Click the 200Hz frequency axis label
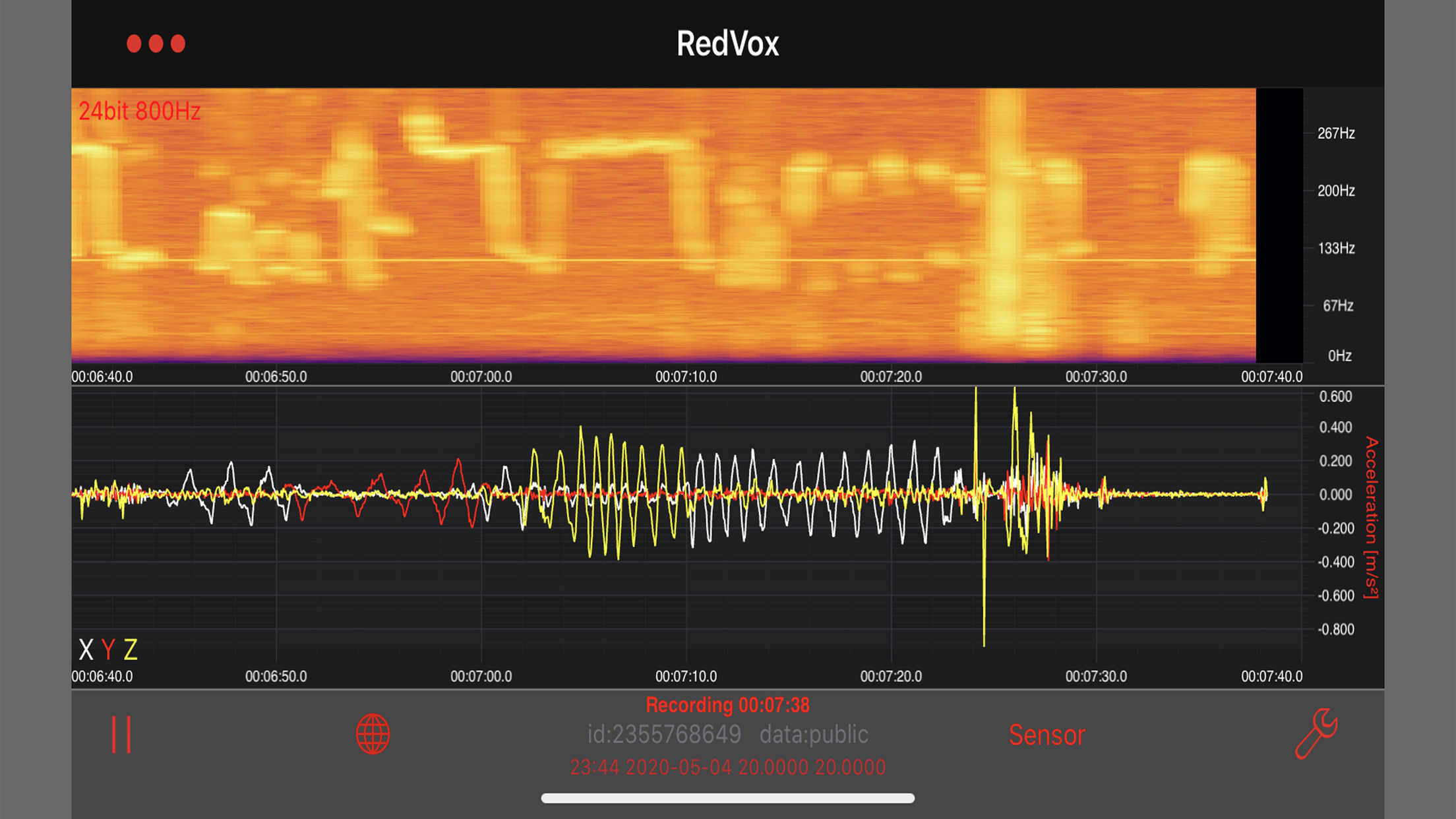Screen dimensions: 1456x819 point(1336,191)
